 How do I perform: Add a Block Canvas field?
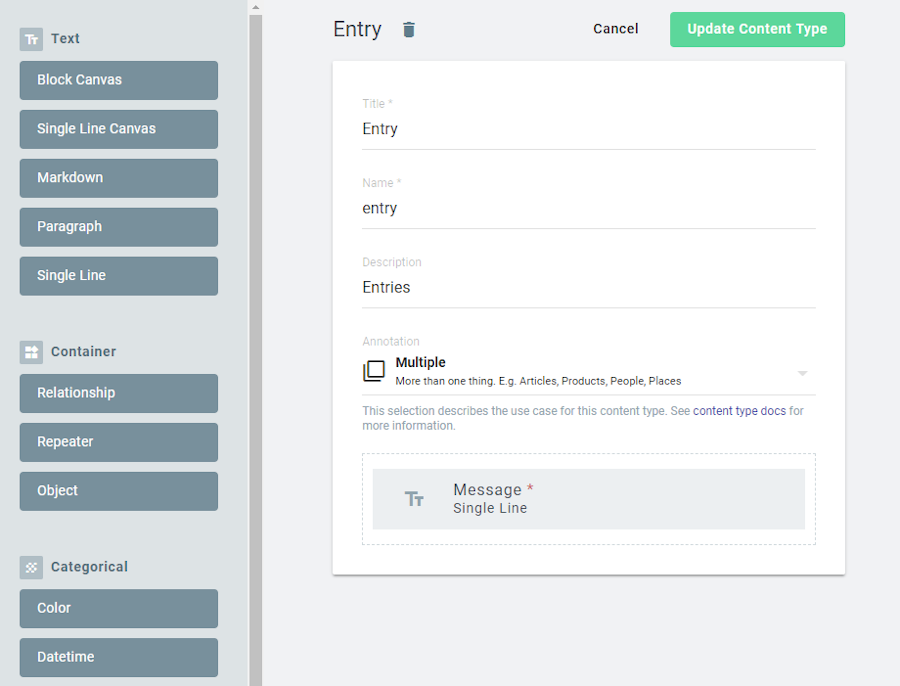119,80
